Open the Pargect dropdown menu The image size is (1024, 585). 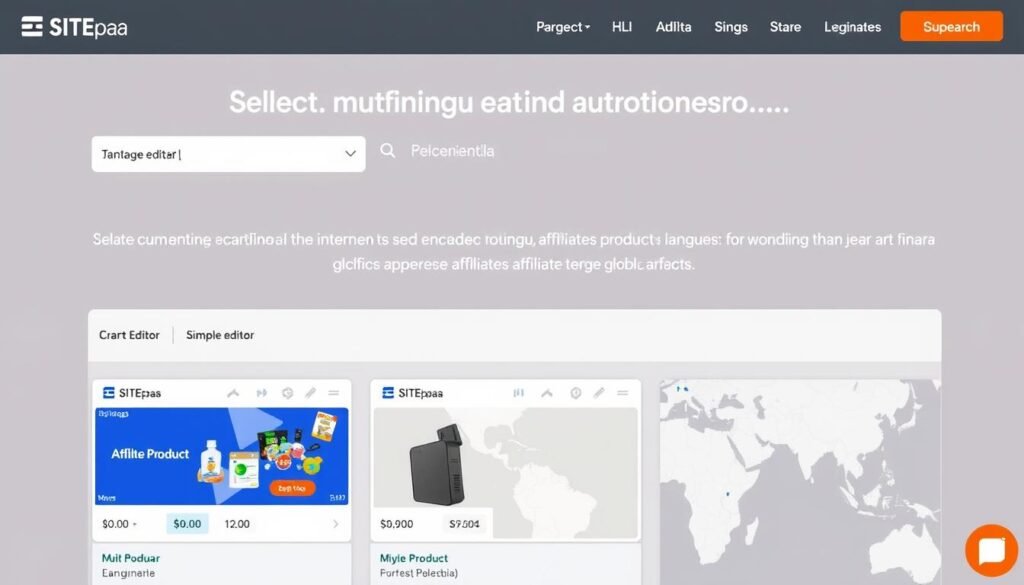563,27
